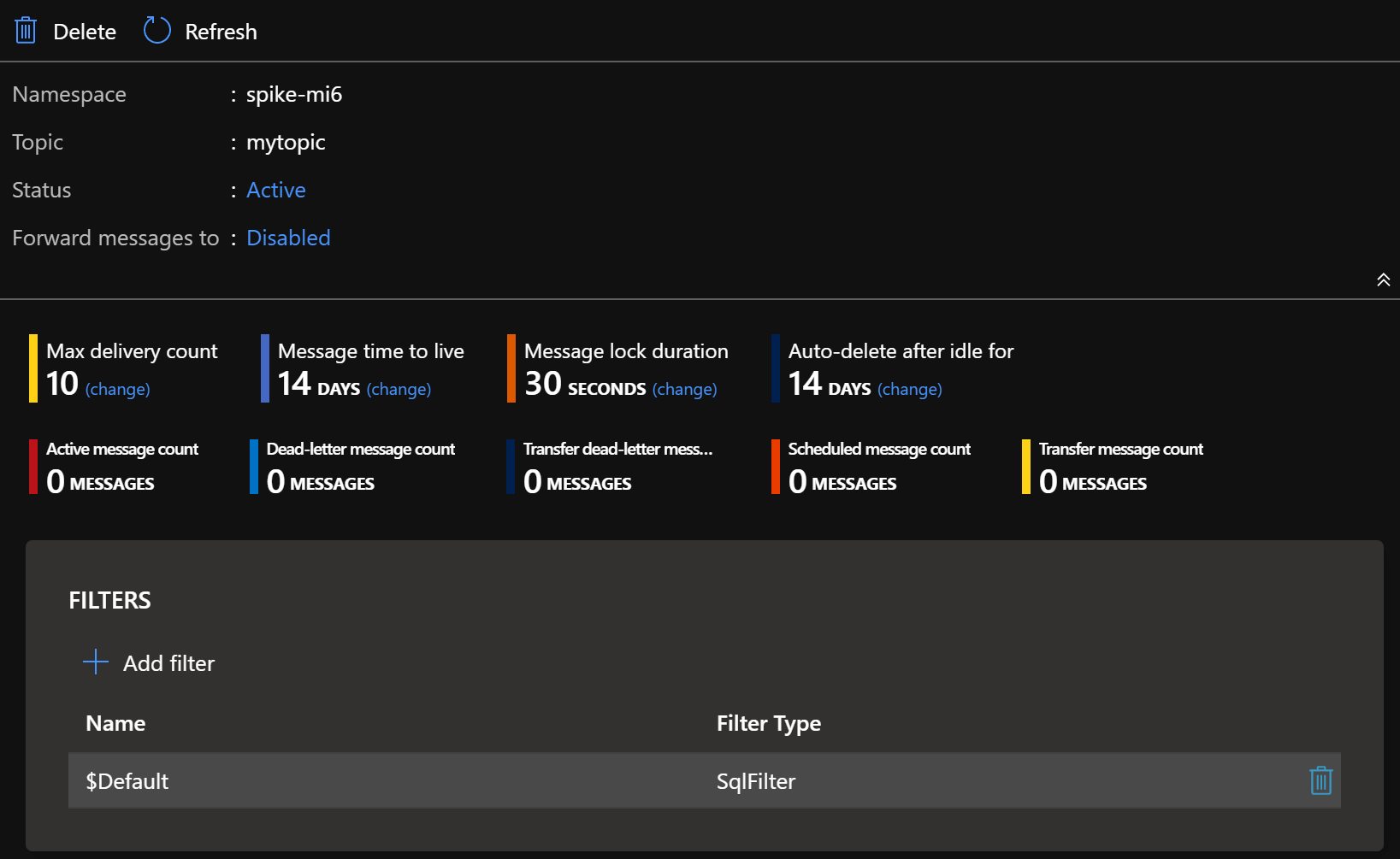Click the SqlFilter type cell
This screenshot has height=859, width=1400.
pos(756,781)
